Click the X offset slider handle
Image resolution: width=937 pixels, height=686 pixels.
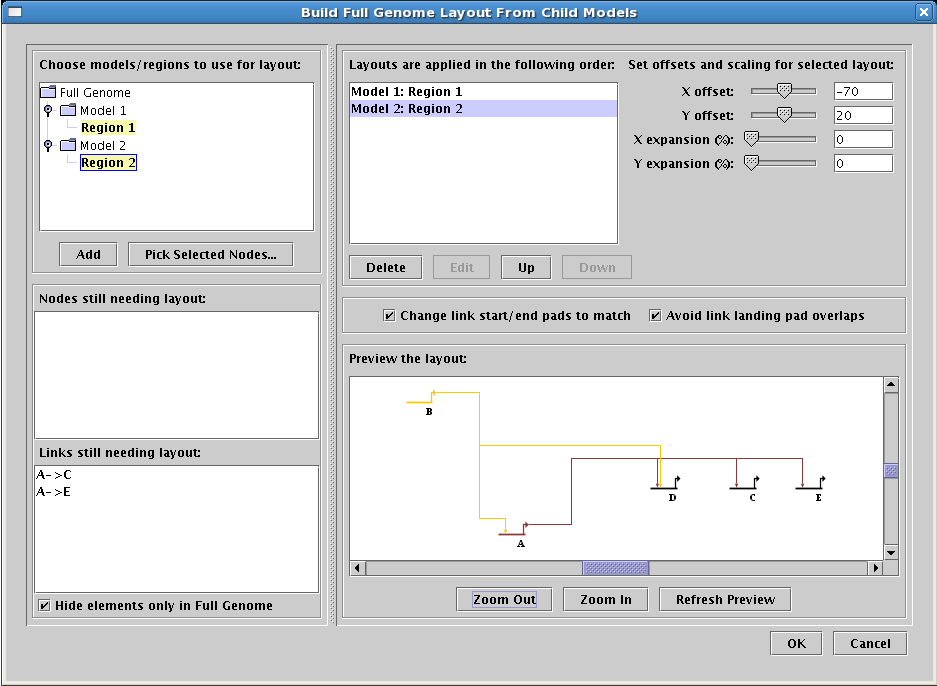pyautogui.click(x=784, y=91)
